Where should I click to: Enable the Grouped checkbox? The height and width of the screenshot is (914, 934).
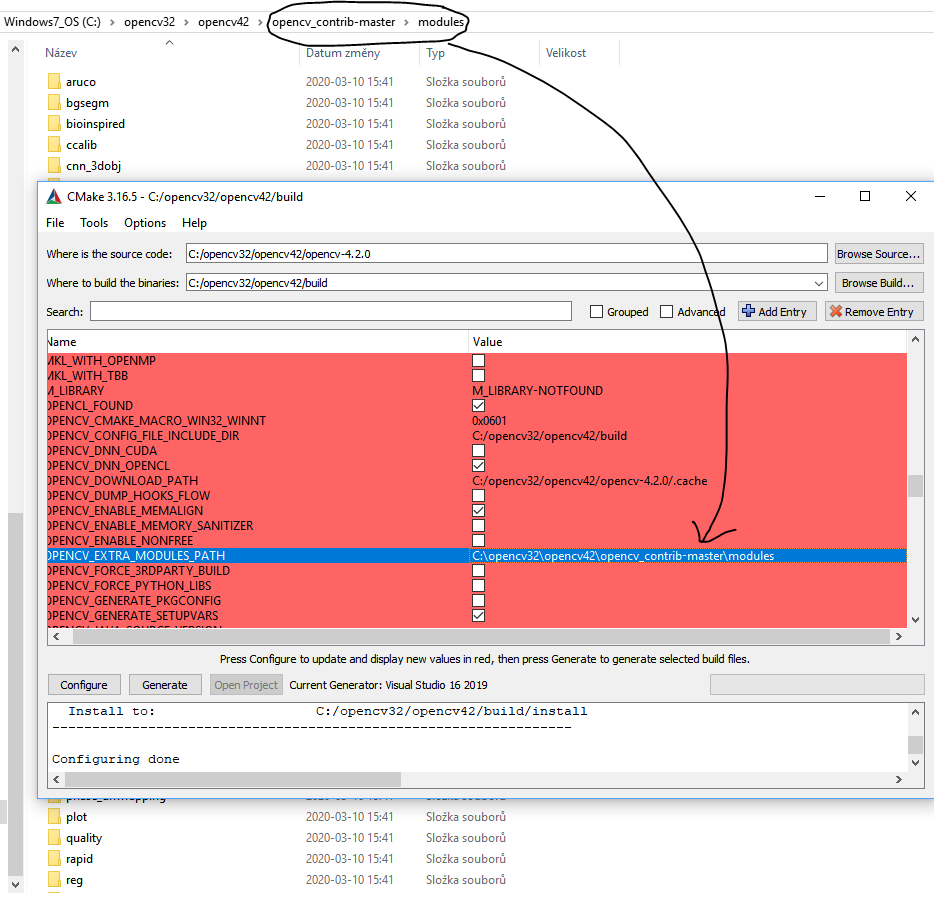[x=597, y=311]
